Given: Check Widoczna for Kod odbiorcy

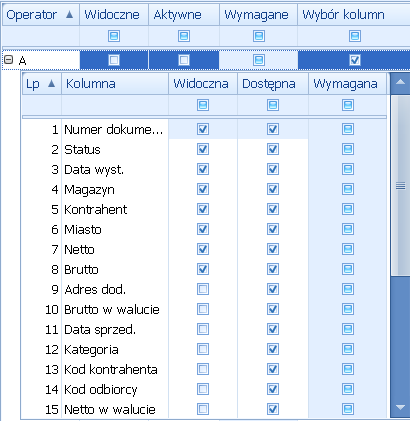Looking at the screenshot, I should pos(203,389).
